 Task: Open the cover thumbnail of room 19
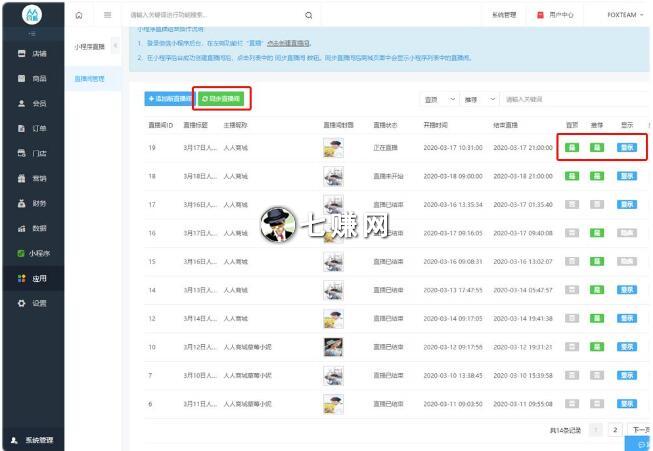333,148
